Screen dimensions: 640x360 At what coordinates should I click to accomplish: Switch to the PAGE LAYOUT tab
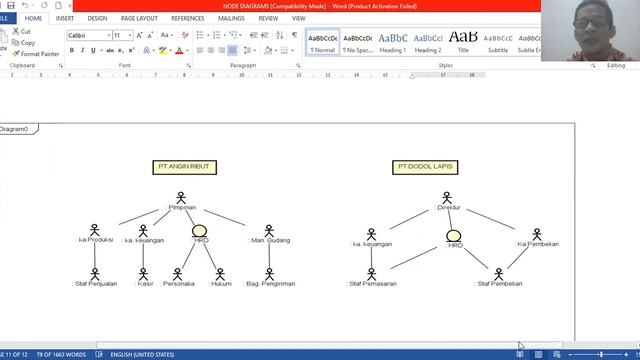[x=139, y=18]
